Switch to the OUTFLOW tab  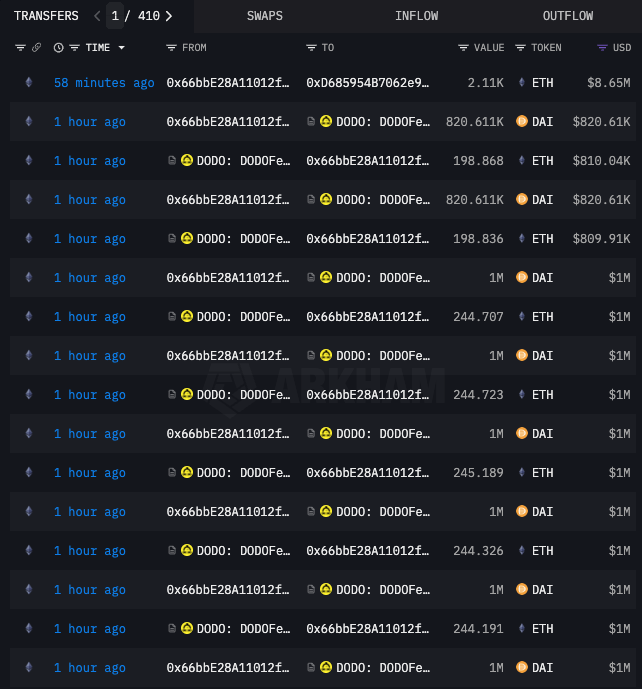coord(567,16)
